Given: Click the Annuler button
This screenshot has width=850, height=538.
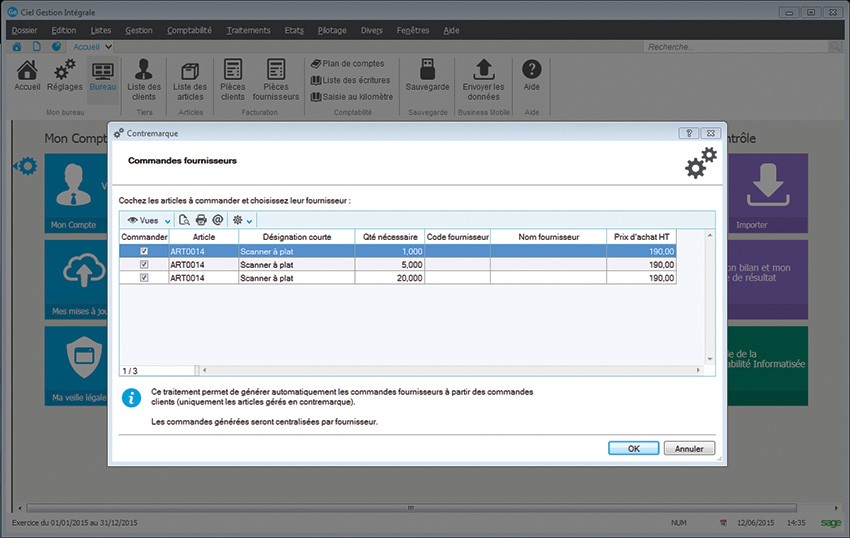Looking at the screenshot, I should pos(689,449).
